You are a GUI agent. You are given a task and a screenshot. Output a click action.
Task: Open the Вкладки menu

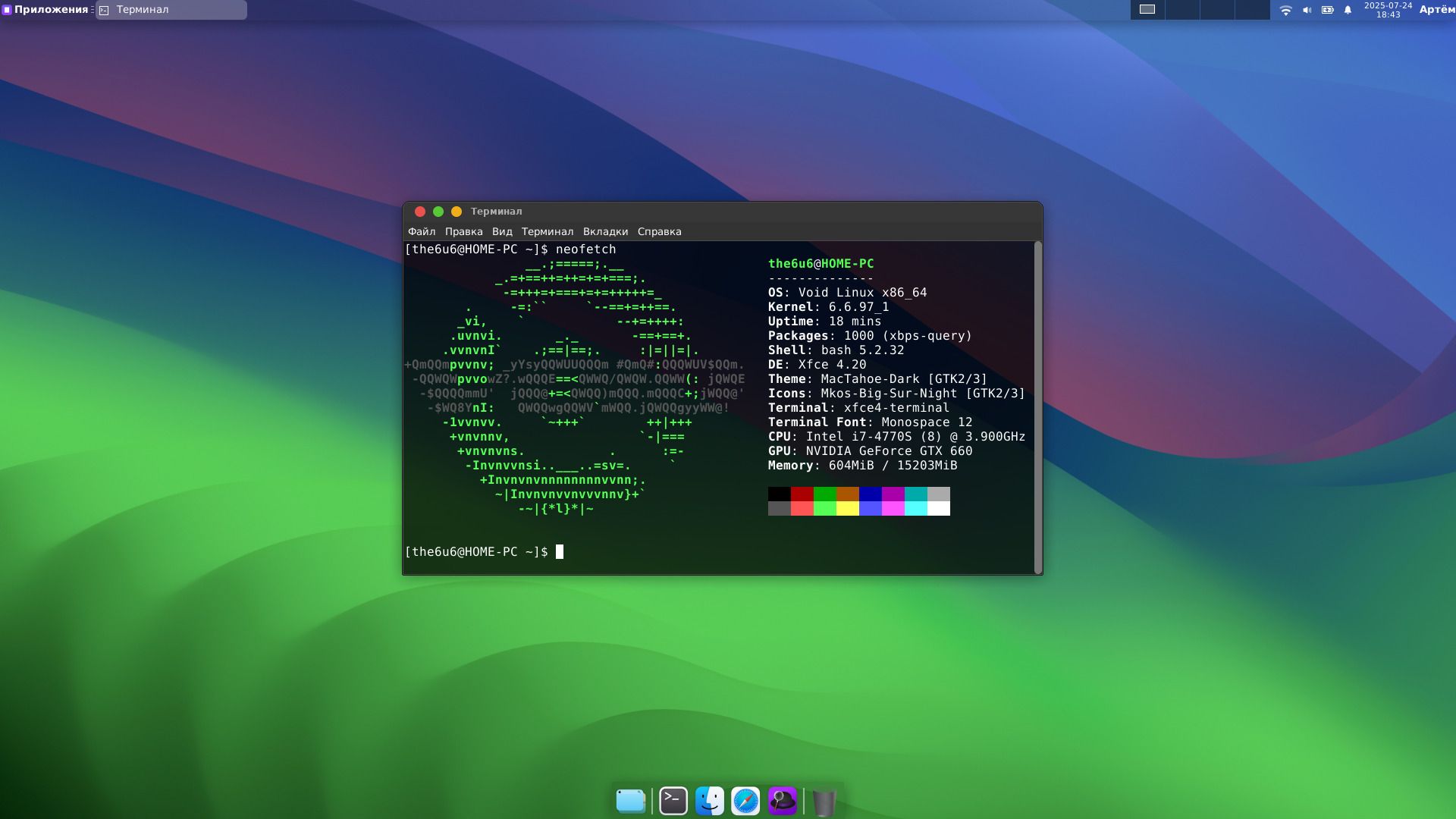click(605, 231)
